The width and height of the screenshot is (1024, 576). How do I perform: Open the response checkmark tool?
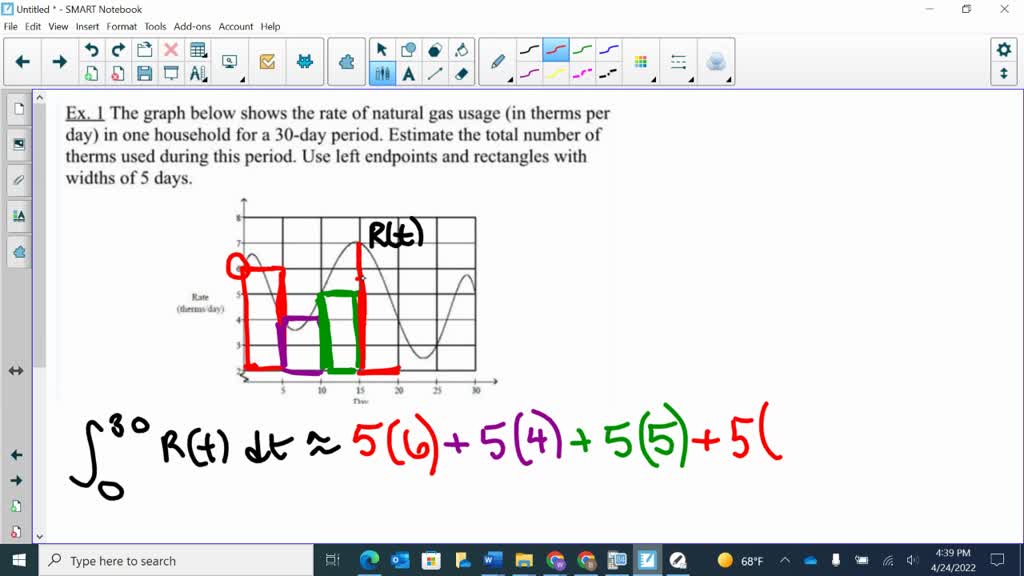[267, 62]
